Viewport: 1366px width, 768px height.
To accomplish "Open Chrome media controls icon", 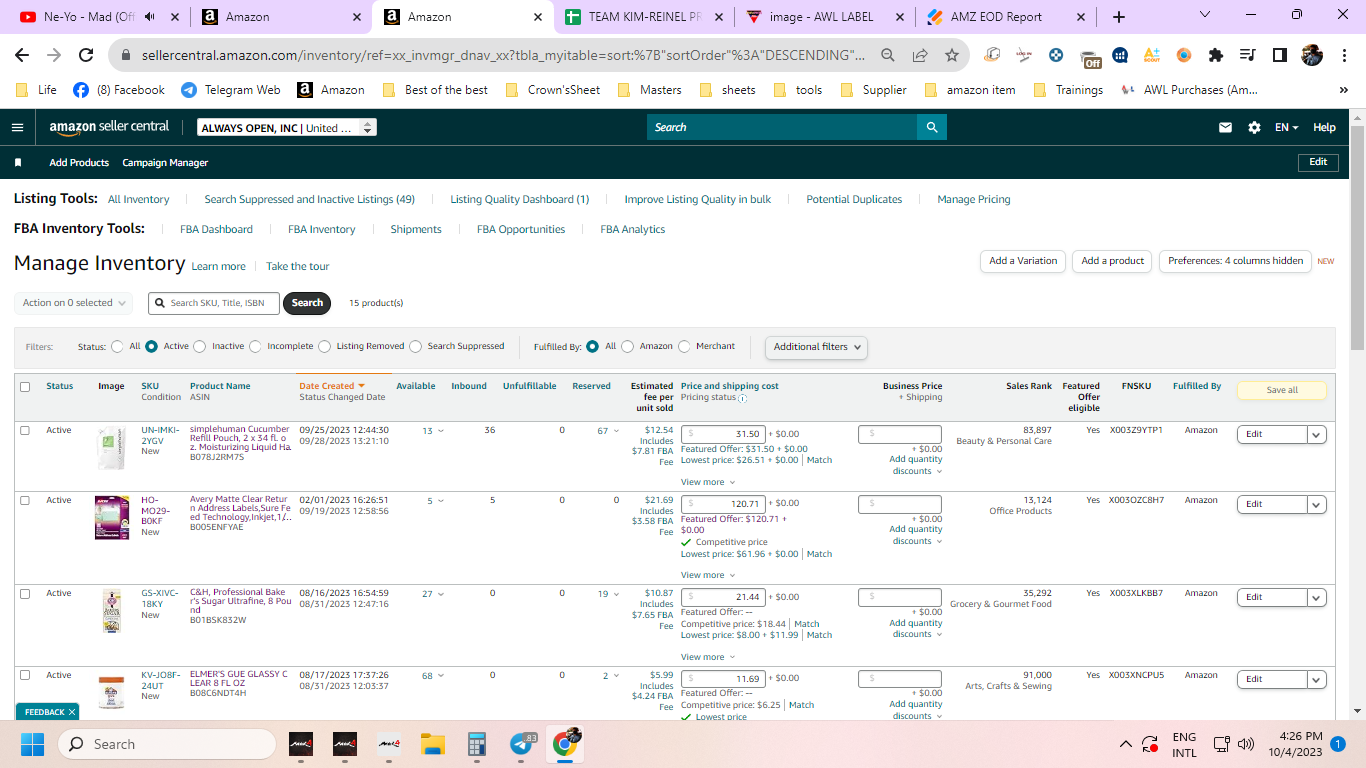I will pyautogui.click(x=1247, y=55).
